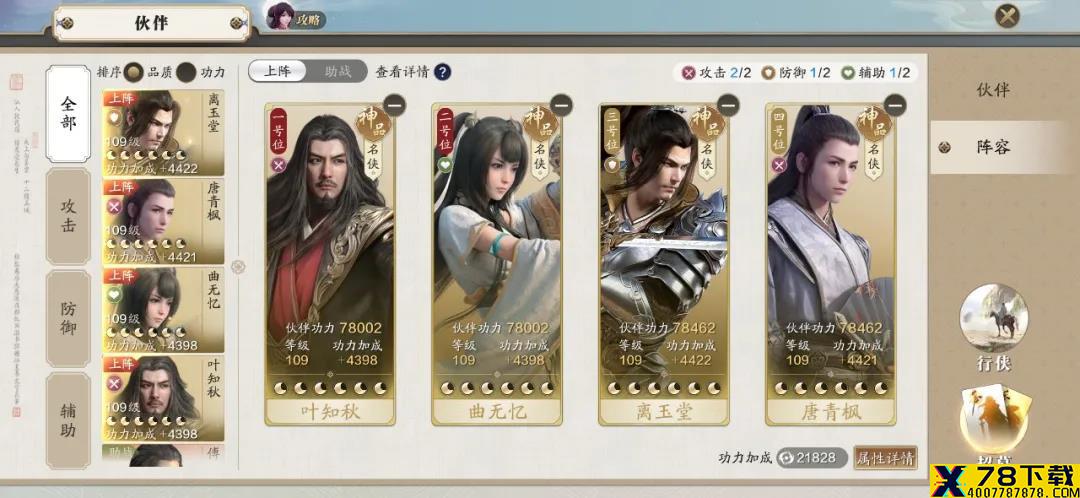Open the 伙伴 side menu item

[x=993, y=90]
